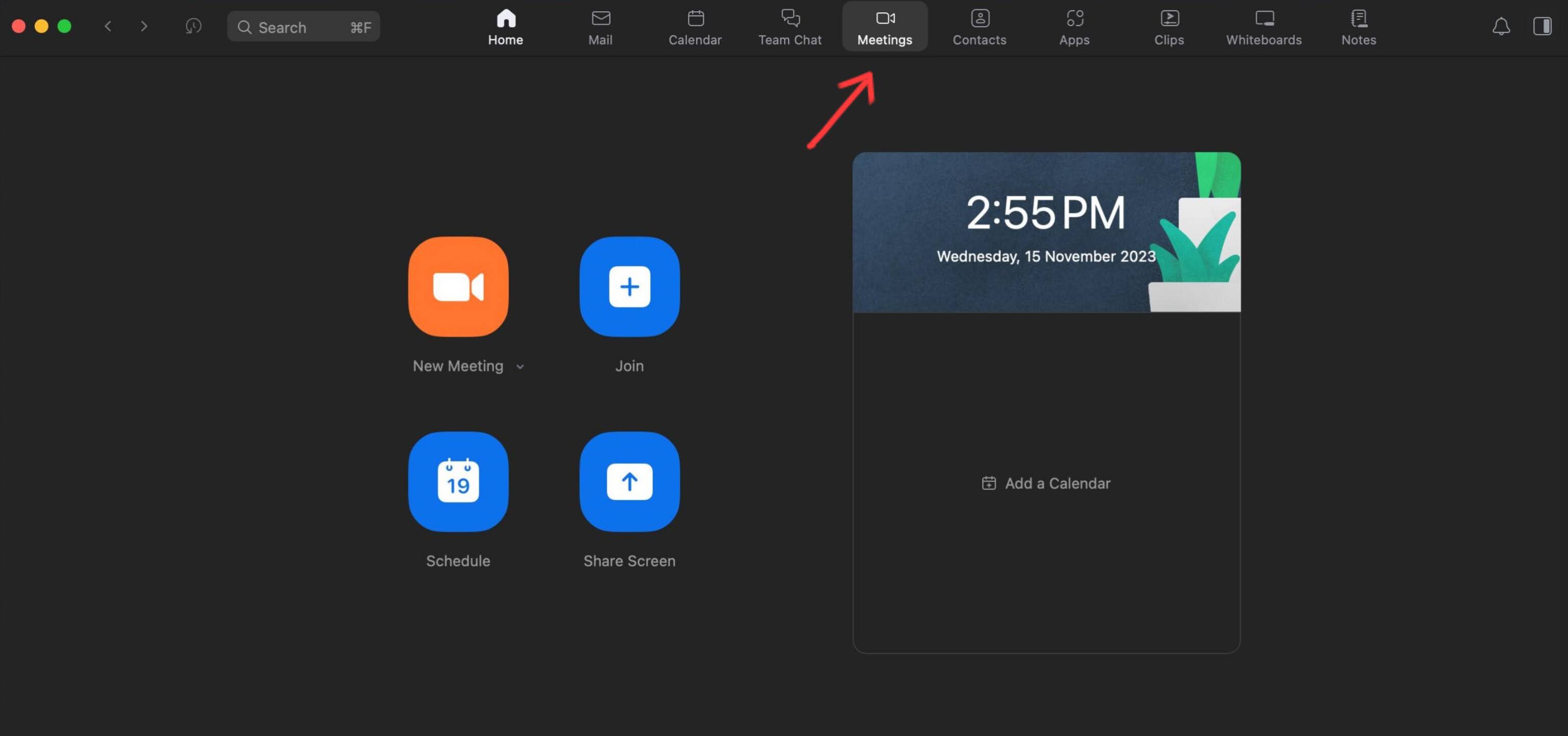
Task: Click Add a Calendar link
Action: tap(1046, 483)
